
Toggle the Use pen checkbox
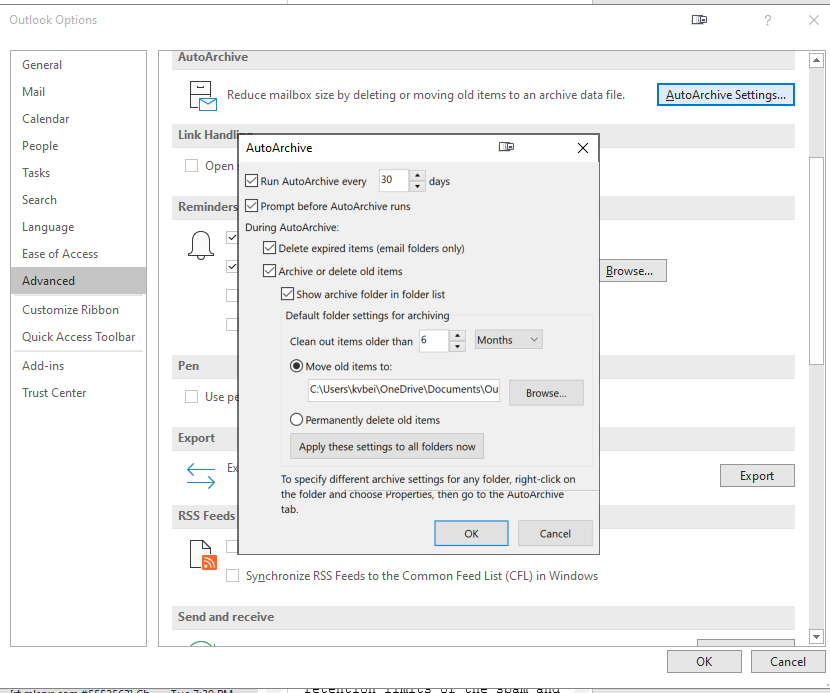(x=191, y=397)
